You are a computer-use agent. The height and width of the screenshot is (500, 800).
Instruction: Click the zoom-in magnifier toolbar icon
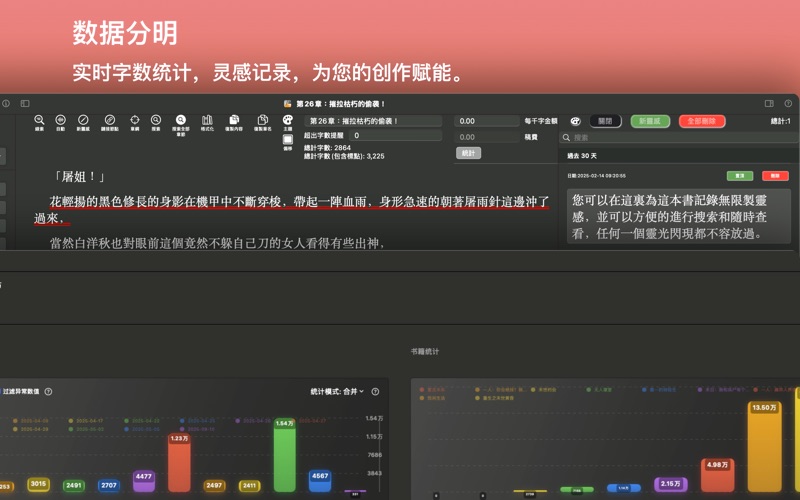click(x=39, y=120)
